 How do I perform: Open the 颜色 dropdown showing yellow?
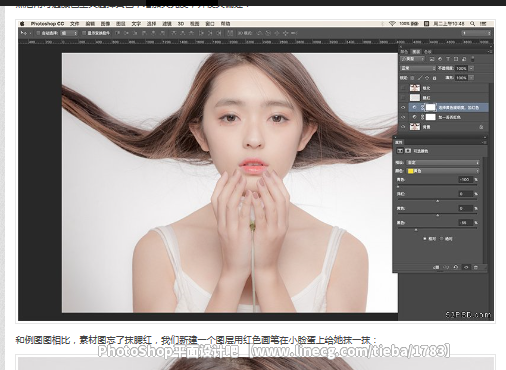(443, 171)
